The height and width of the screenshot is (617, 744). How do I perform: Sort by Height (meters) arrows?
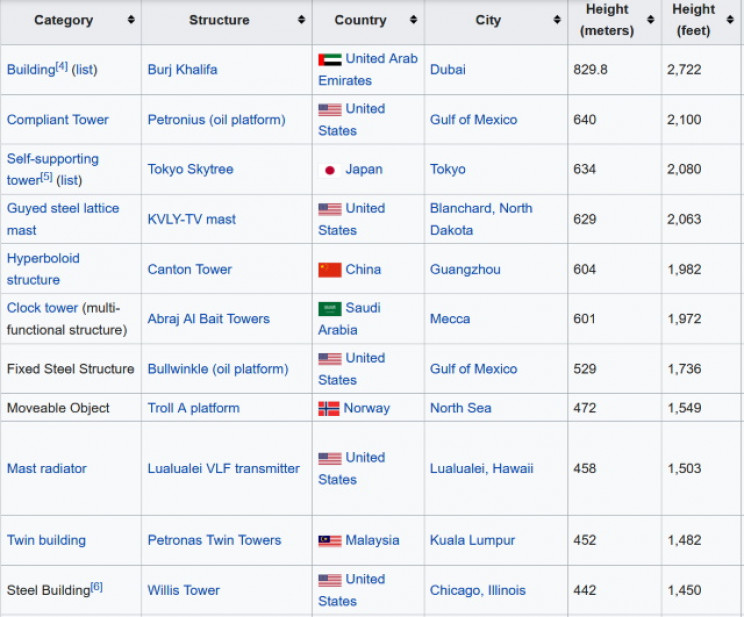(x=651, y=19)
